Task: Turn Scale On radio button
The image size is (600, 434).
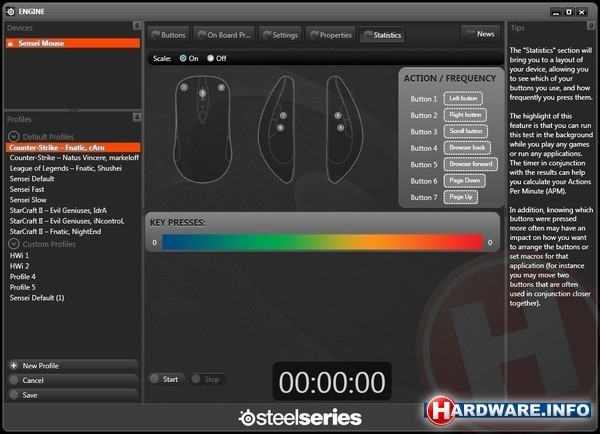Action: [x=183, y=58]
